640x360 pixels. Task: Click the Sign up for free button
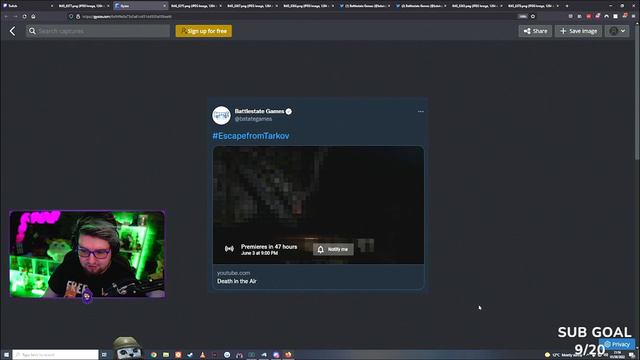point(204,31)
